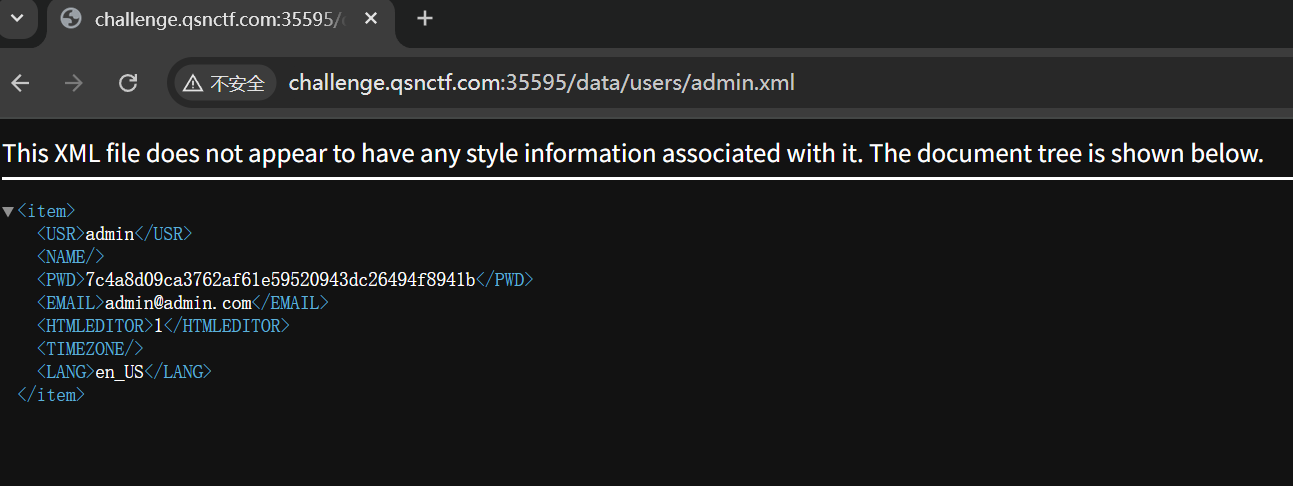Image resolution: width=1293 pixels, height=486 pixels.
Task: Open the tab search dropdown chevron
Action: coord(17,18)
